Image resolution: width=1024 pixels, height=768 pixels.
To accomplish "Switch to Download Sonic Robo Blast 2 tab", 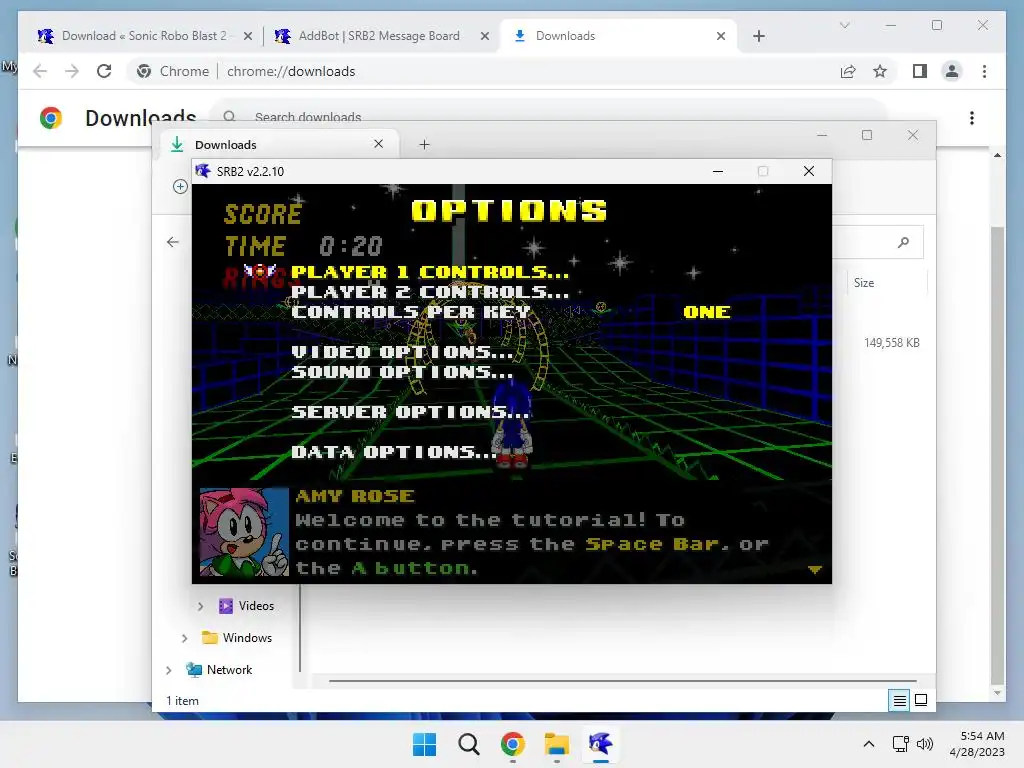I will click(x=144, y=36).
